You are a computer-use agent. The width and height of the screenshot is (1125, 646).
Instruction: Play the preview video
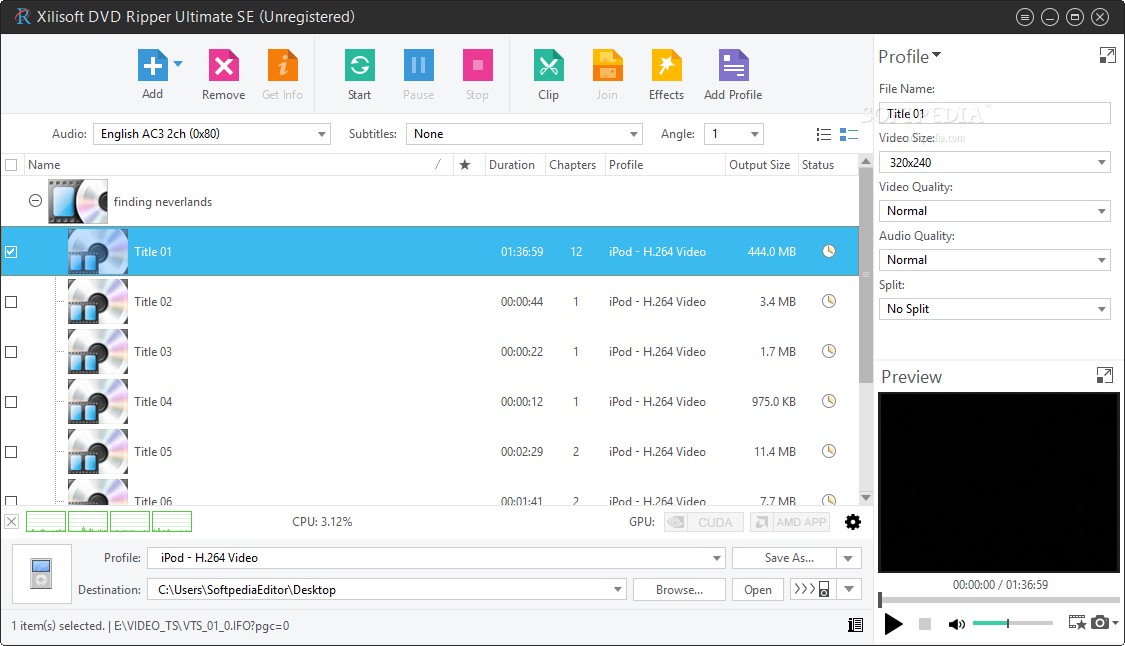tap(894, 624)
